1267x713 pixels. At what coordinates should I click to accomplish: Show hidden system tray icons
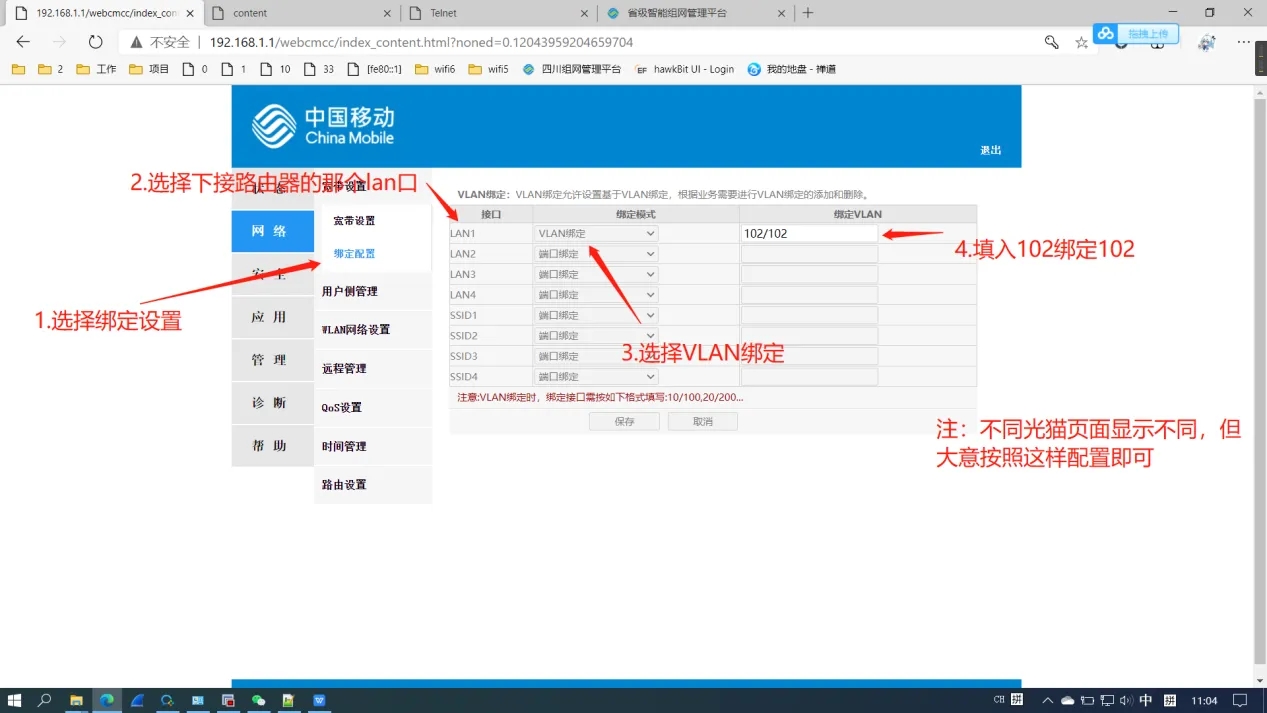tap(1048, 700)
